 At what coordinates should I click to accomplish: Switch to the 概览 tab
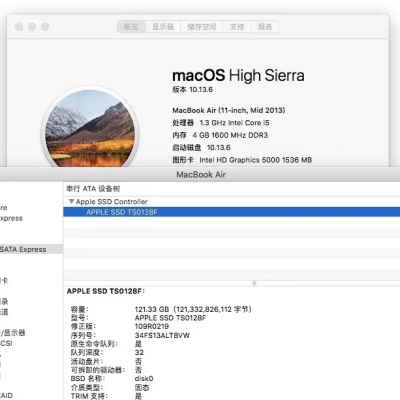coord(131,27)
